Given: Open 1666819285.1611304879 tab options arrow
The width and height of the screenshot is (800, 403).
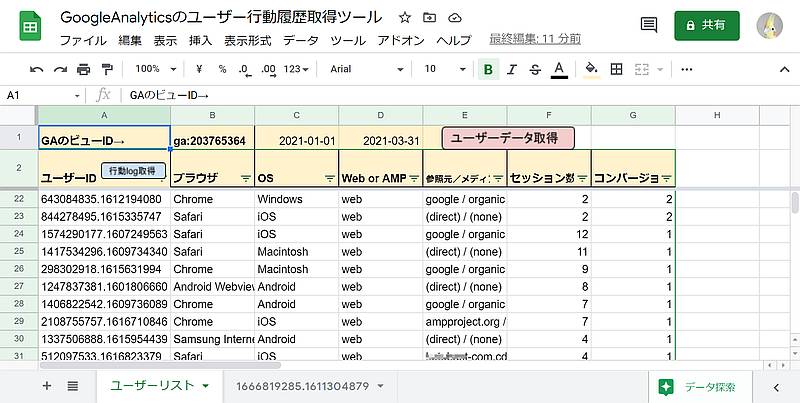Looking at the screenshot, I should pyautogui.click(x=381, y=386).
